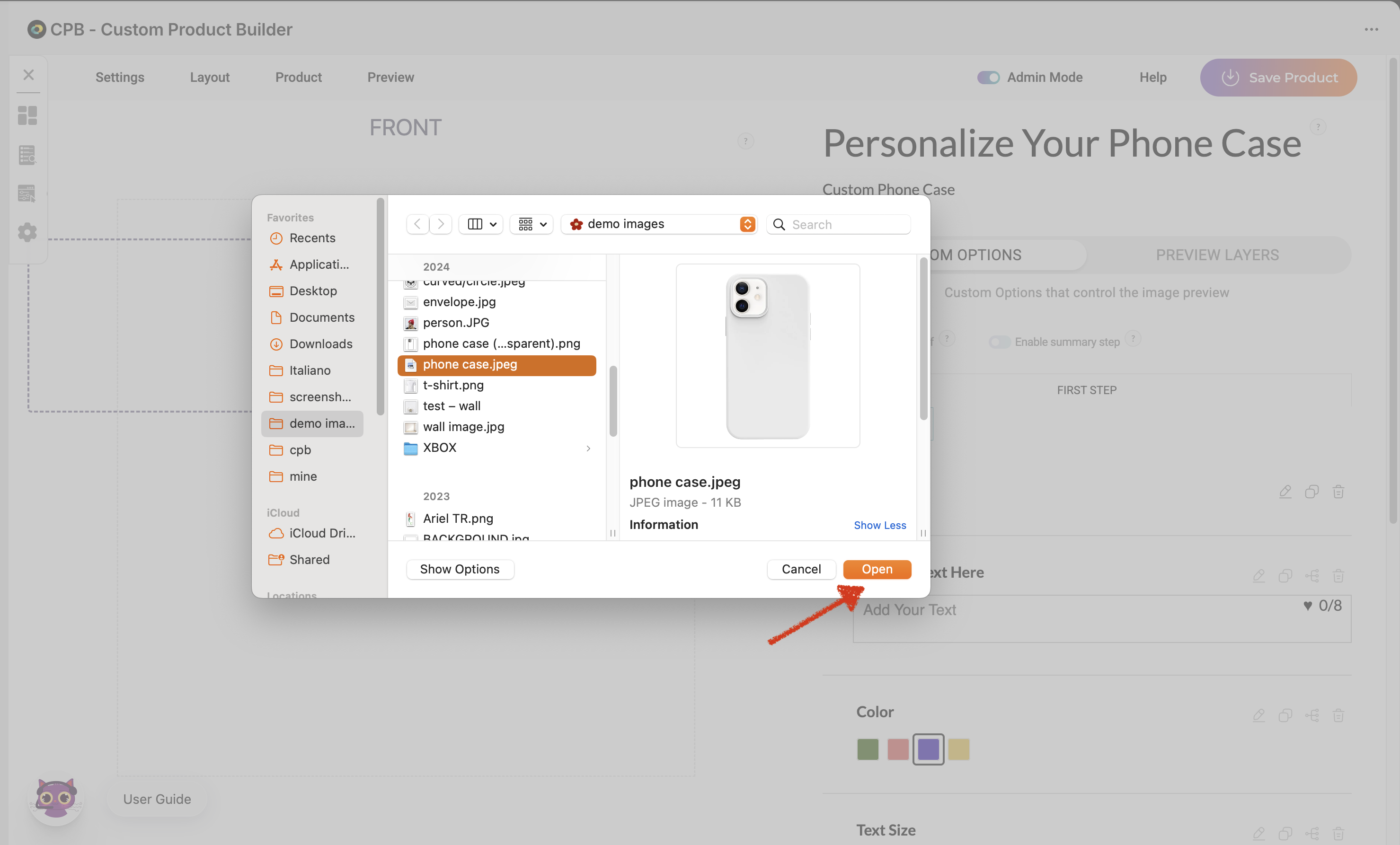The width and height of the screenshot is (1400, 845).
Task: Click the help icon next to Enable summary step
Action: 1133,339
